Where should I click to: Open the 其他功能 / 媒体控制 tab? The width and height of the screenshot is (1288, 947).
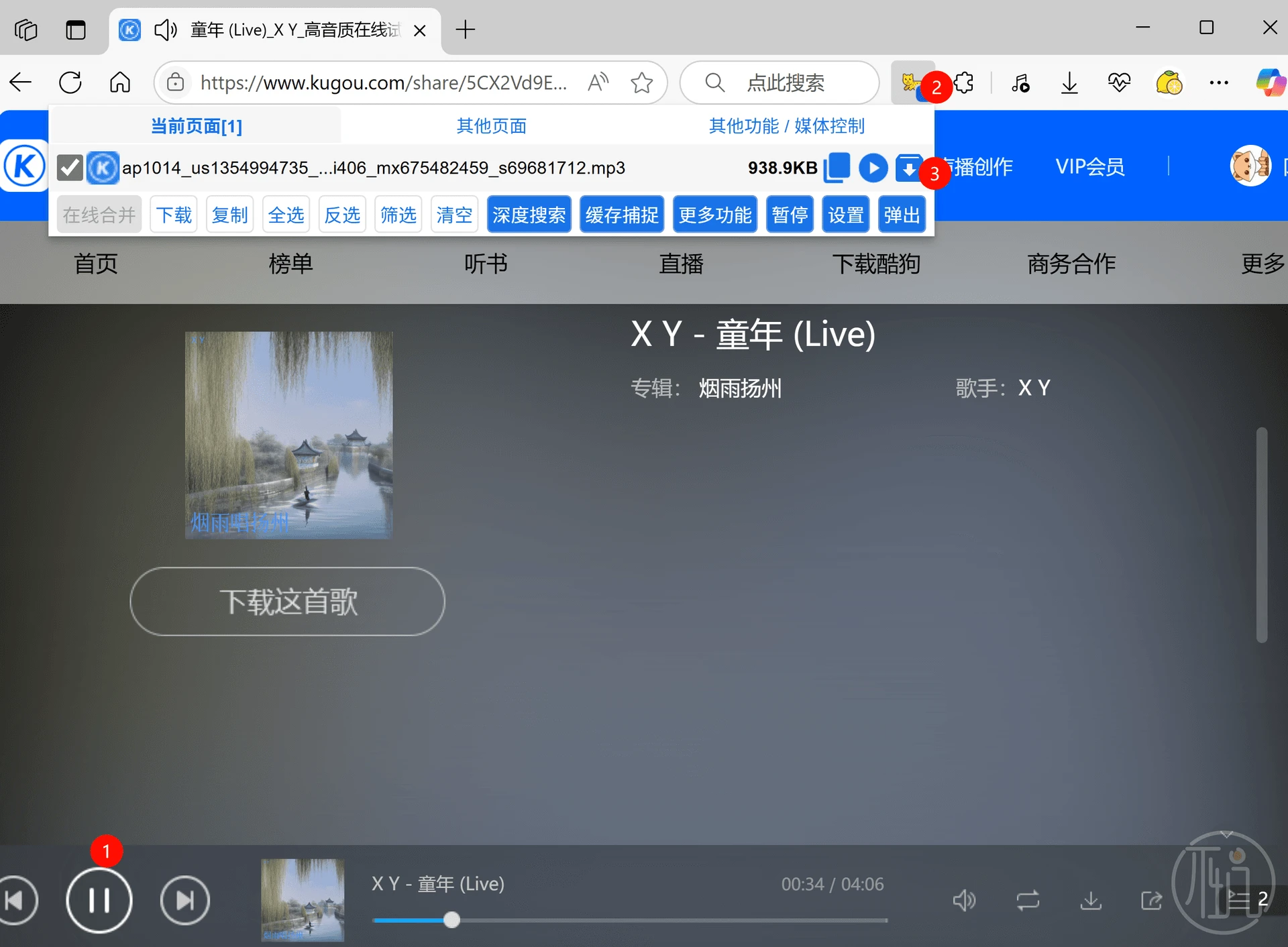click(786, 126)
